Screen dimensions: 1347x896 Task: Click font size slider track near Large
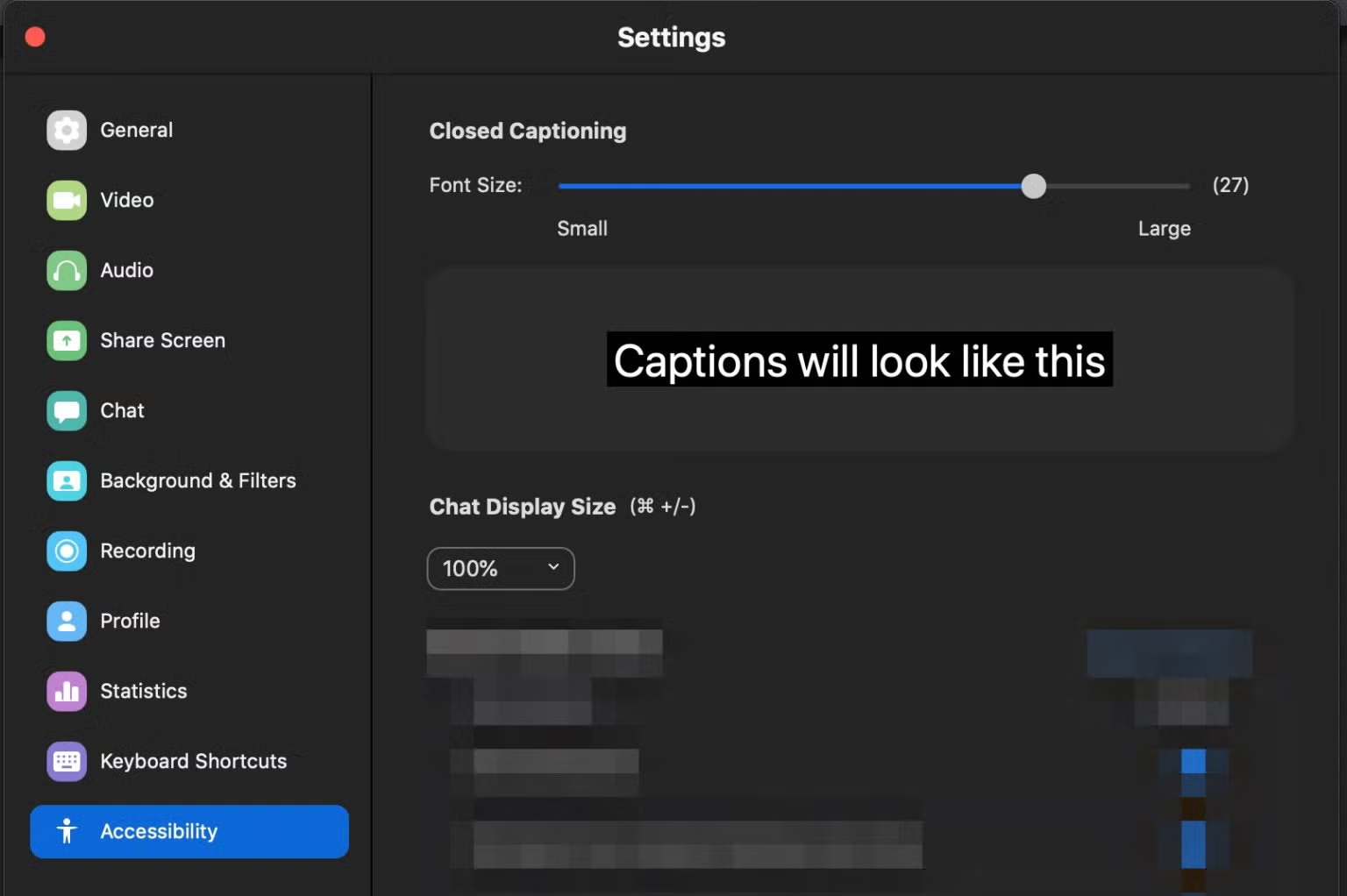coord(1166,186)
